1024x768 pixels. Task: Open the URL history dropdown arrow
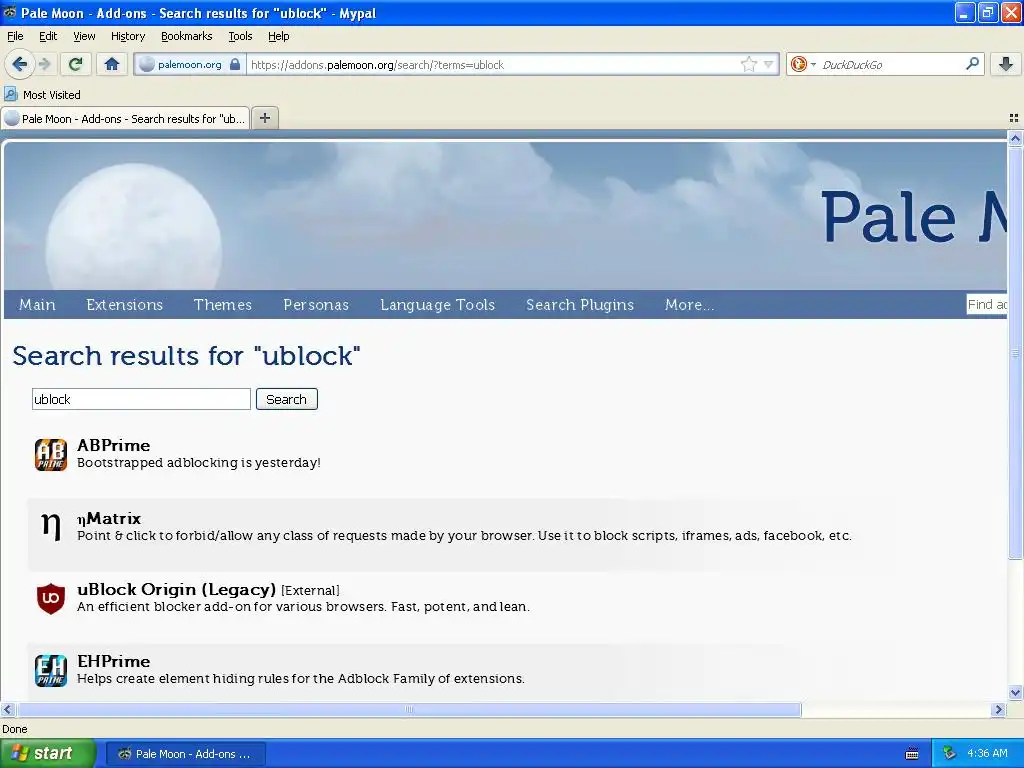tap(769, 64)
